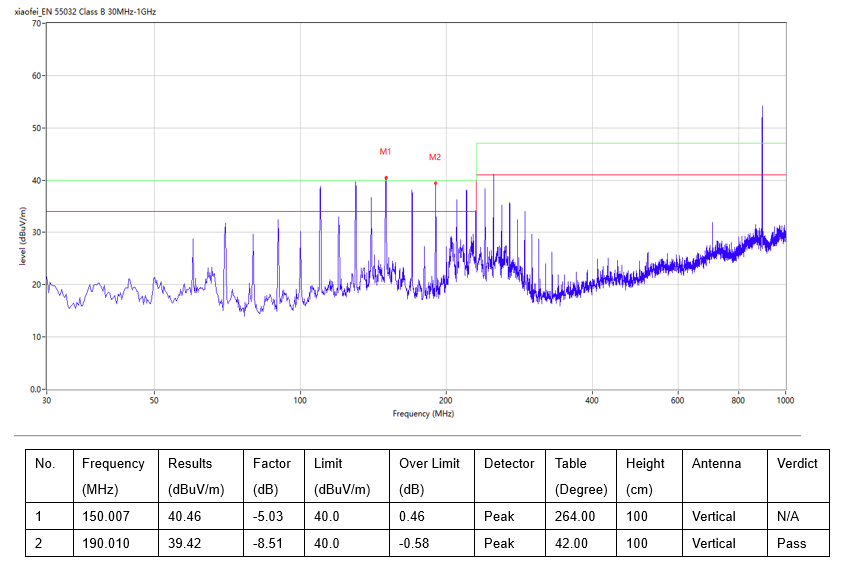Viewport: 854px width, 578px height.
Task: Click the over limit value 0.46
Action: 412,516
